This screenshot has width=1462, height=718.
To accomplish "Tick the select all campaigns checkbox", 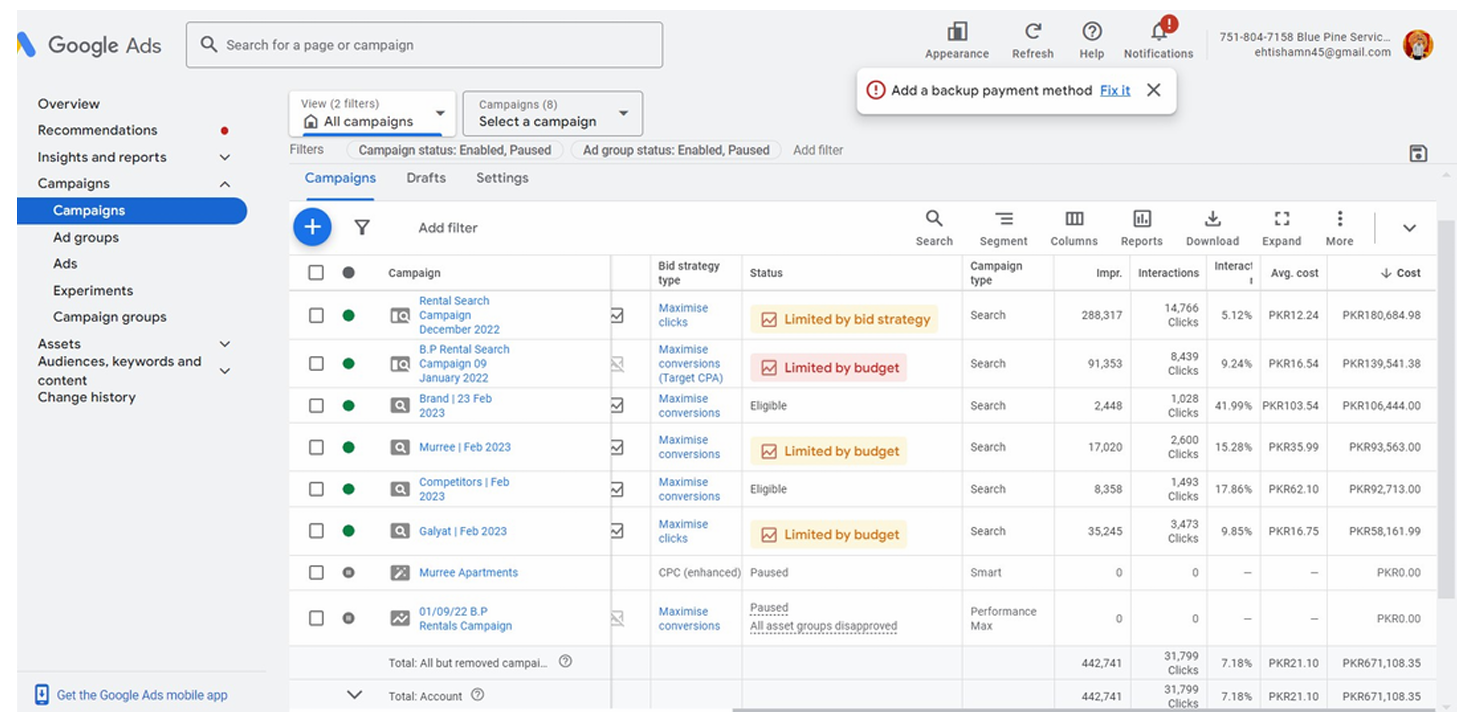I will pos(316,272).
